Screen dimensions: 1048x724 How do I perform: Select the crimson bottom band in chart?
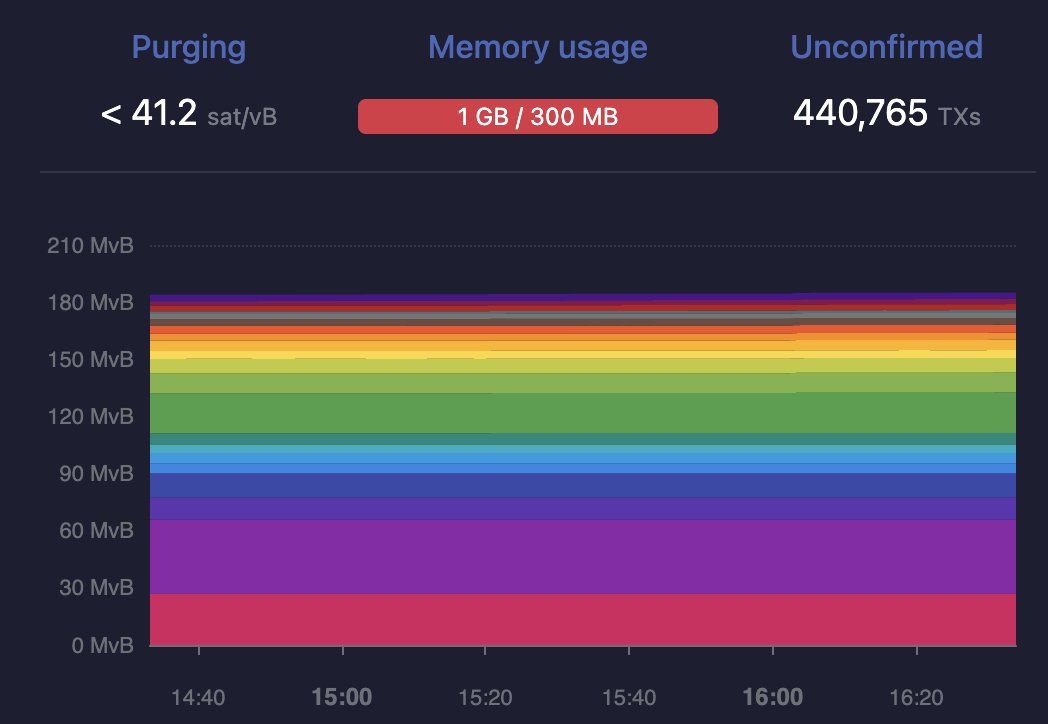point(583,620)
